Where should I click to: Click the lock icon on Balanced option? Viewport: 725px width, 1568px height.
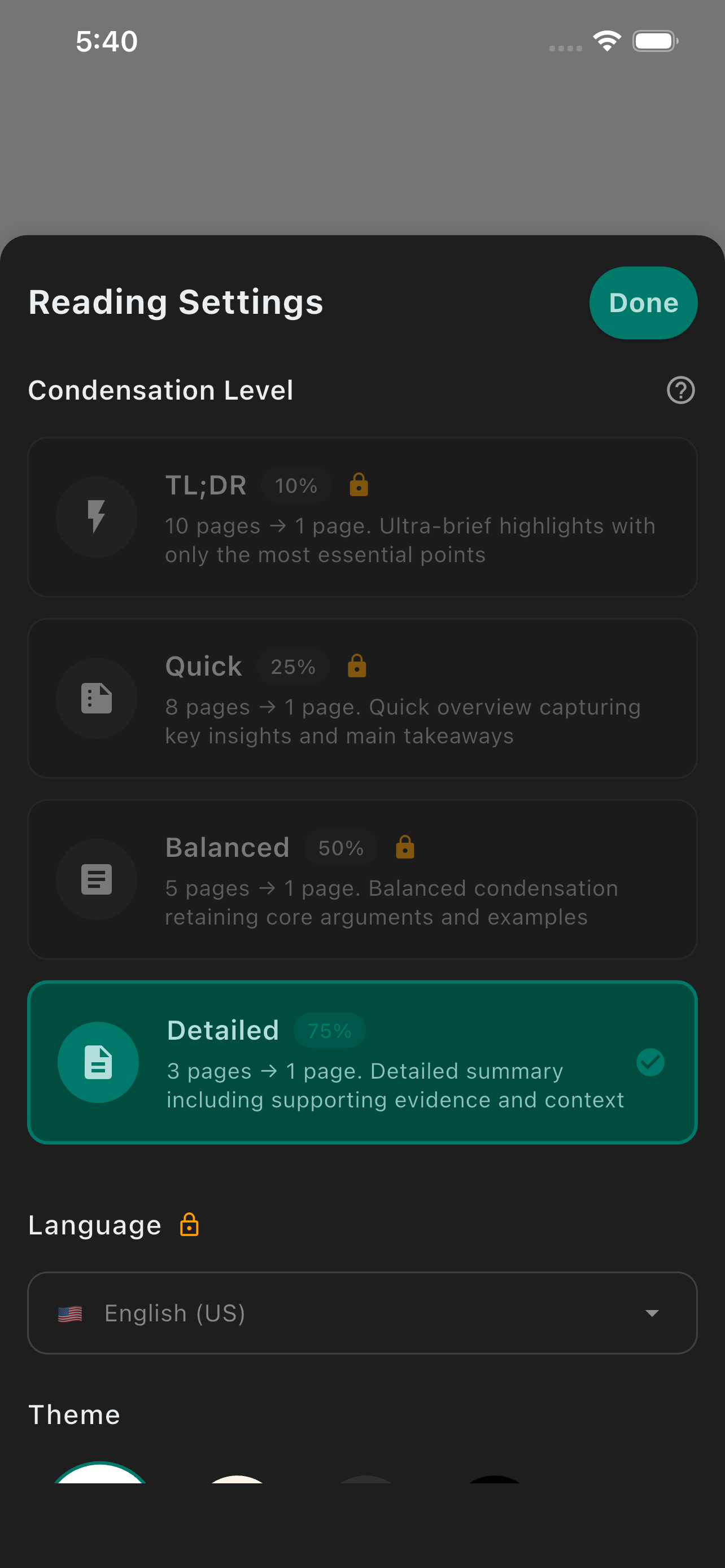pyautogui.click(x=404, y=847)
